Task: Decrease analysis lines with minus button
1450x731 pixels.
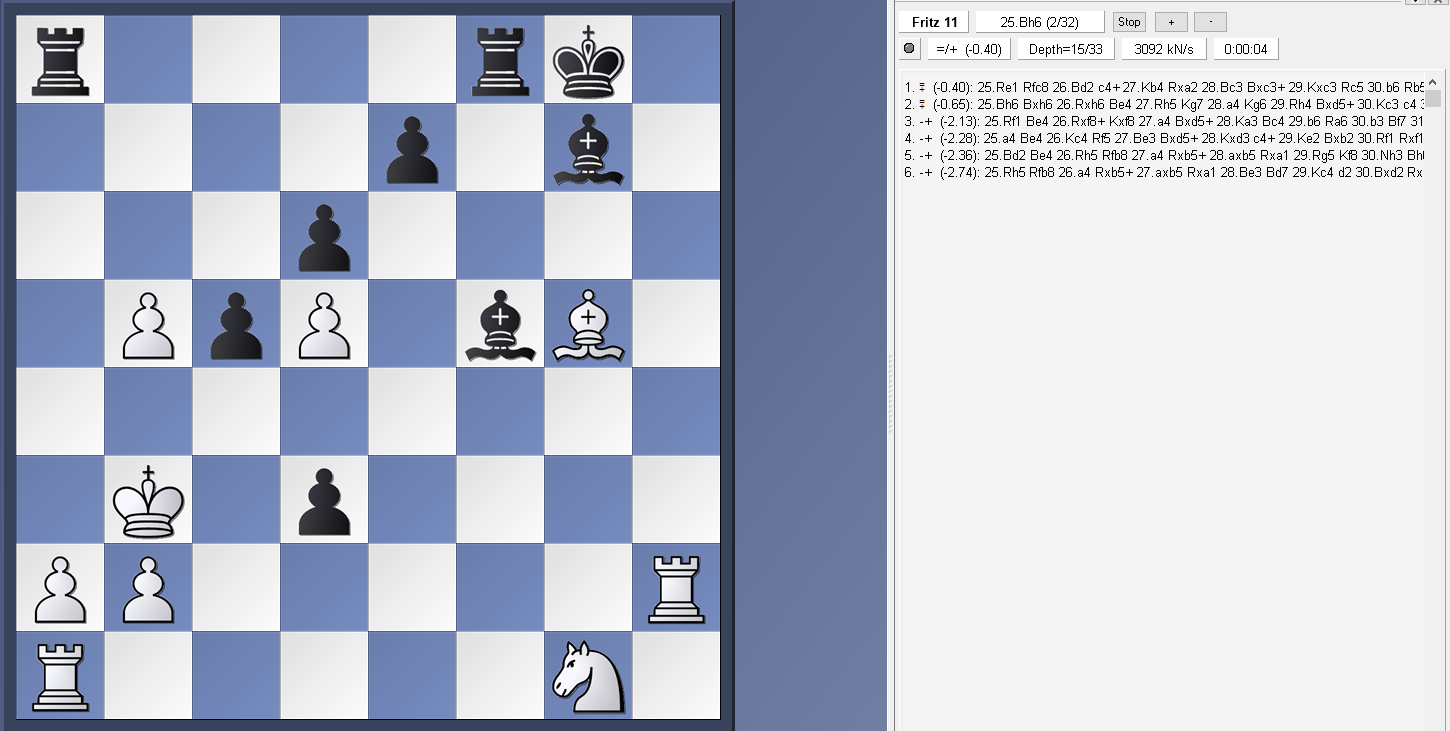Action: [1209, 22]
